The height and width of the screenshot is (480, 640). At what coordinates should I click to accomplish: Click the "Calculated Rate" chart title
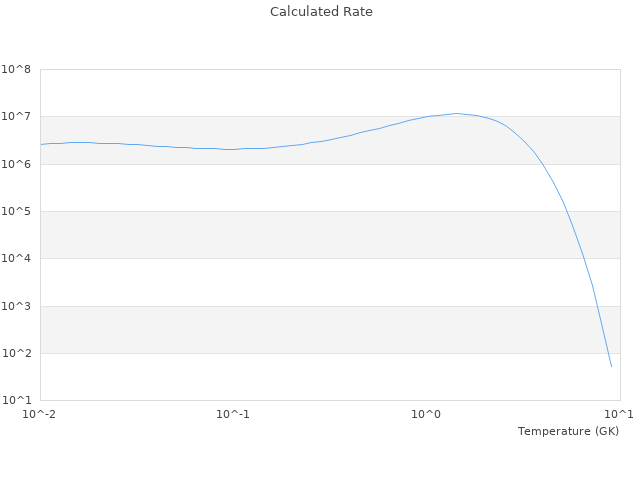321,12
